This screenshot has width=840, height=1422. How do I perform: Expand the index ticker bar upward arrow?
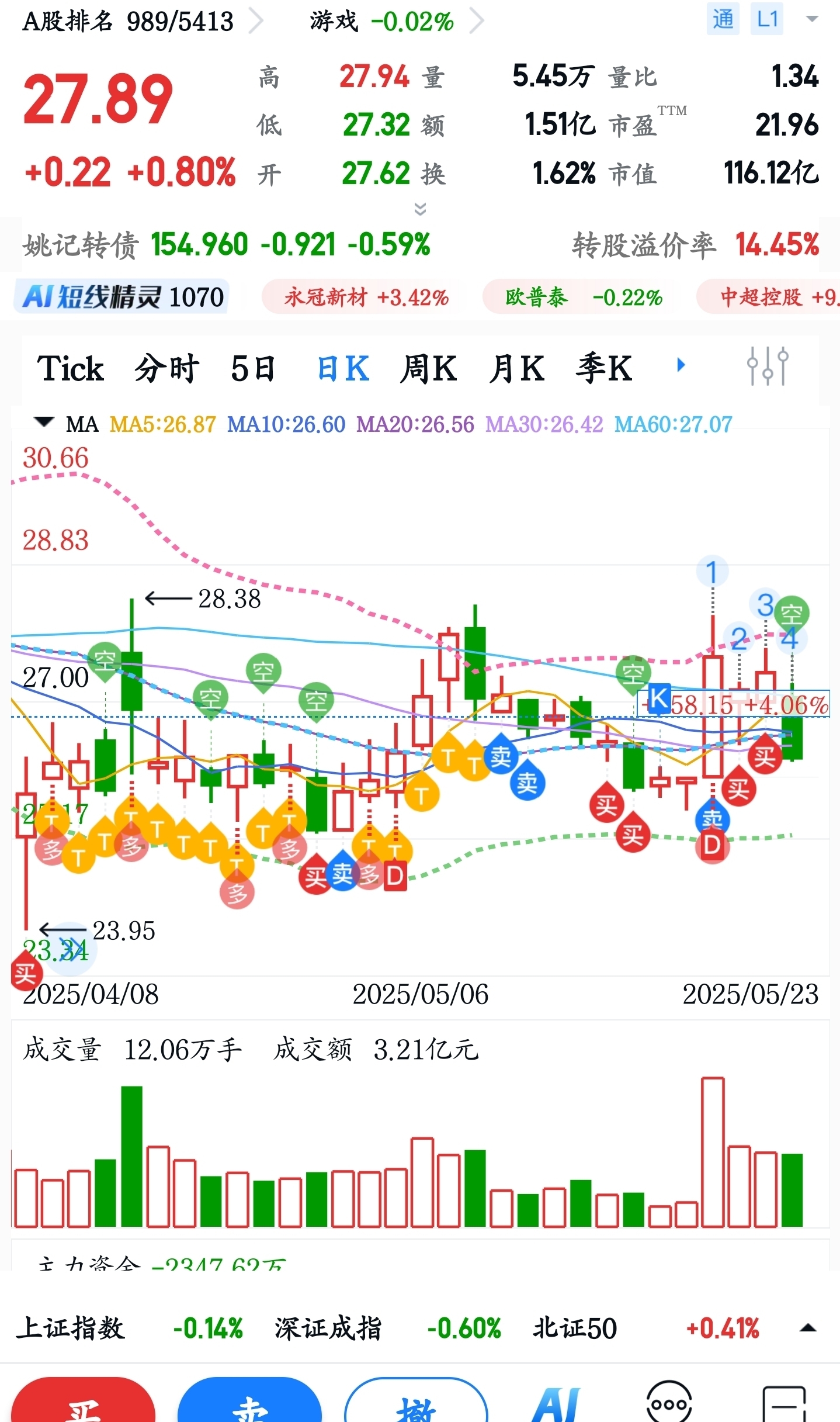click(808, 1328)
